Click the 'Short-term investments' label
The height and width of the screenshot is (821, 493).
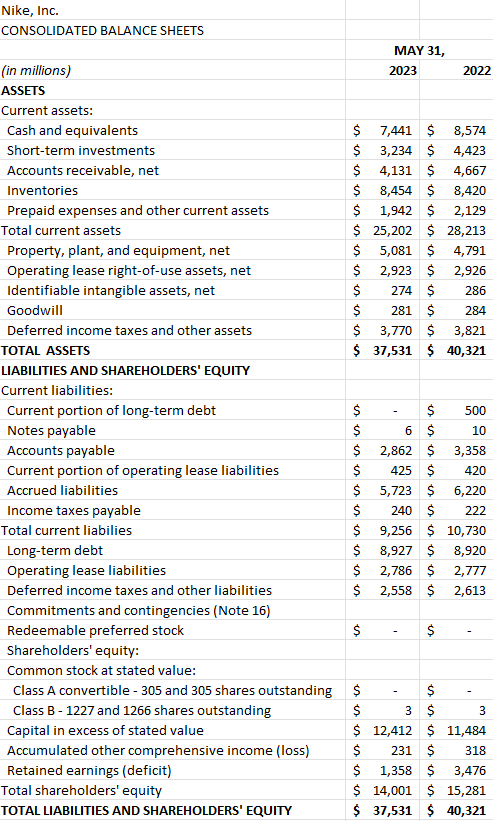81,150
